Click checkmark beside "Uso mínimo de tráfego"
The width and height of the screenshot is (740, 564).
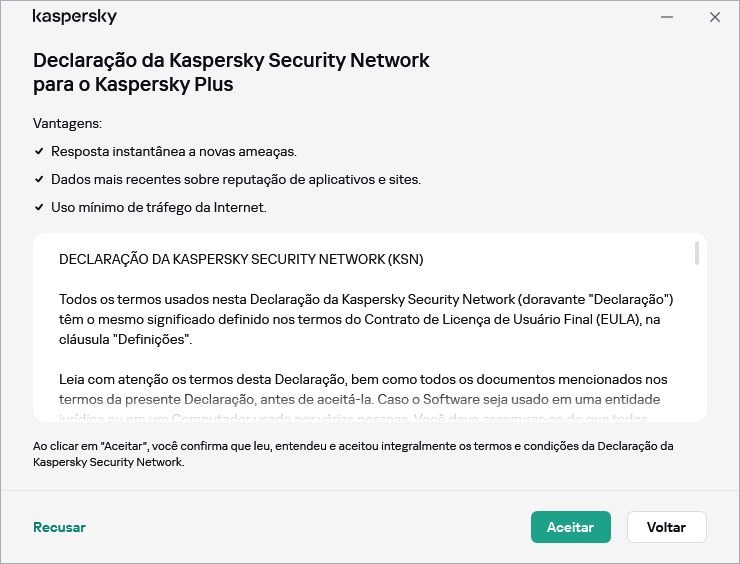pyautogui.click(x=39, y=208)
